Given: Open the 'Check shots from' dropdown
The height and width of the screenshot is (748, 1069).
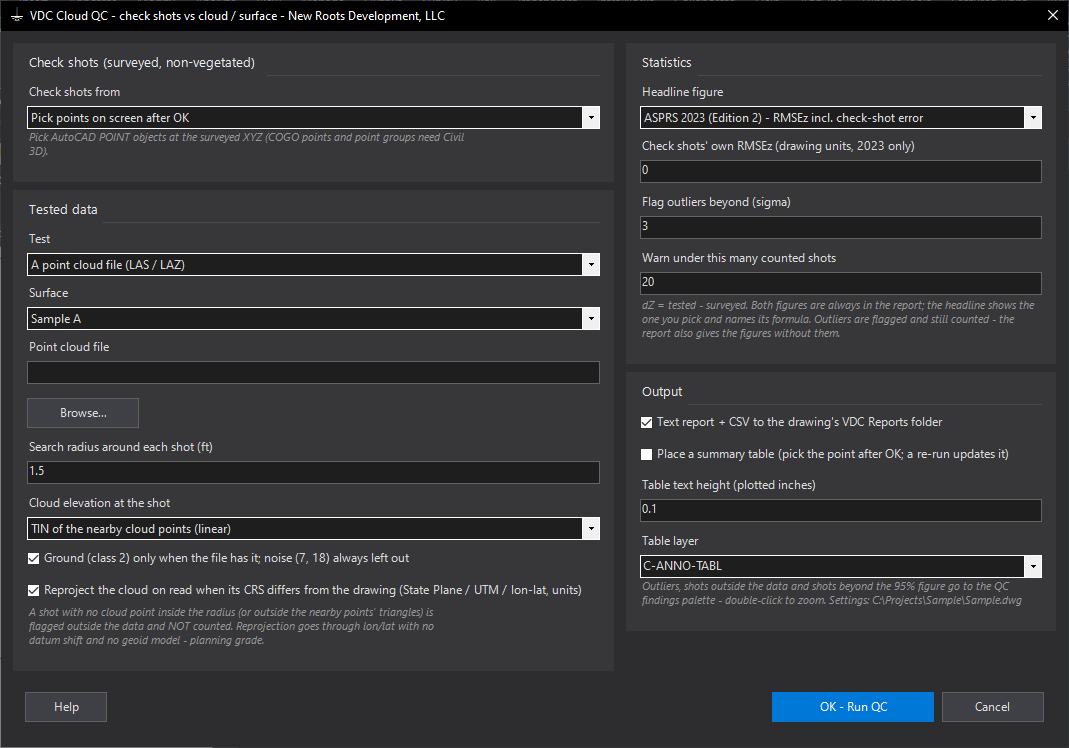Looking at the screenshot, I should click(x=314, y=117).
